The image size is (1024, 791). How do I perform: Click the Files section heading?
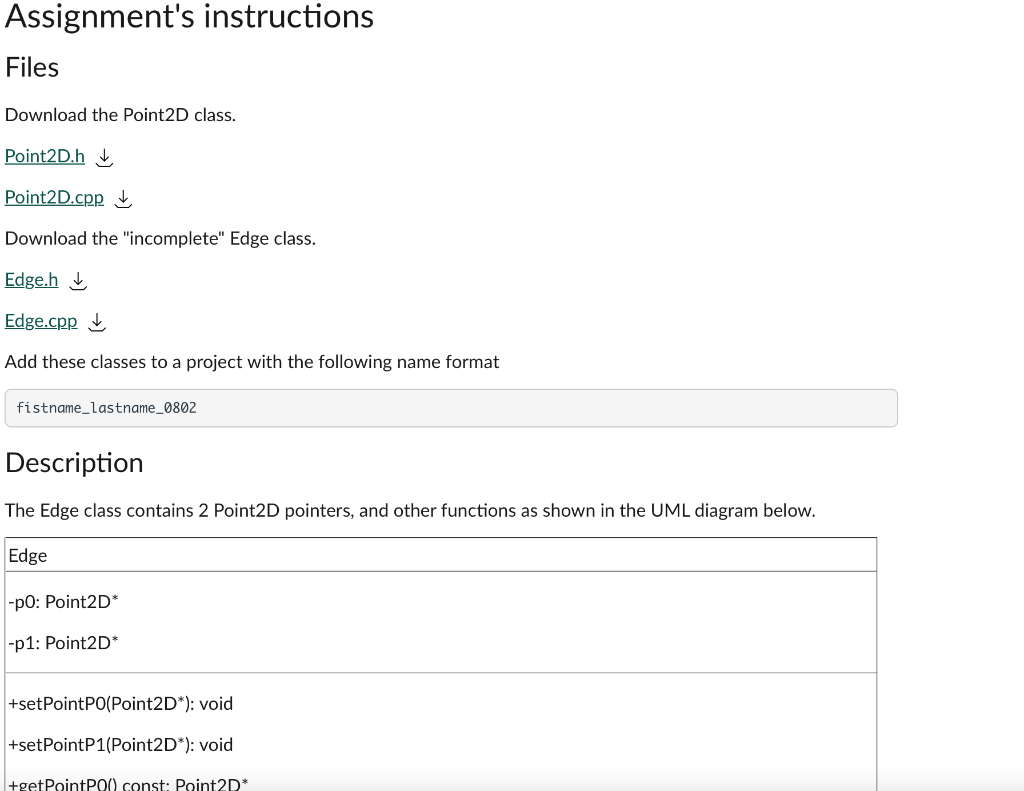pyautogui.click(x=32, y=67)
